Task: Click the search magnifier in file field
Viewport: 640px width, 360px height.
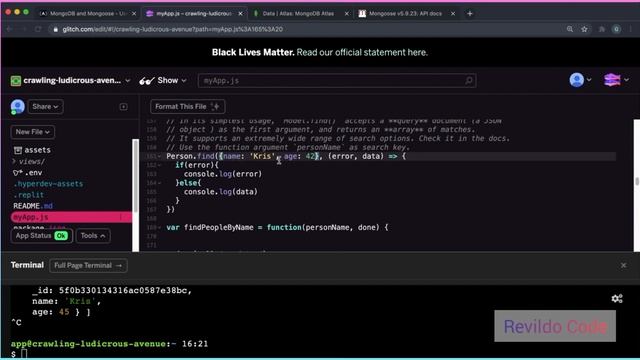Action: (x=469, y=80)
